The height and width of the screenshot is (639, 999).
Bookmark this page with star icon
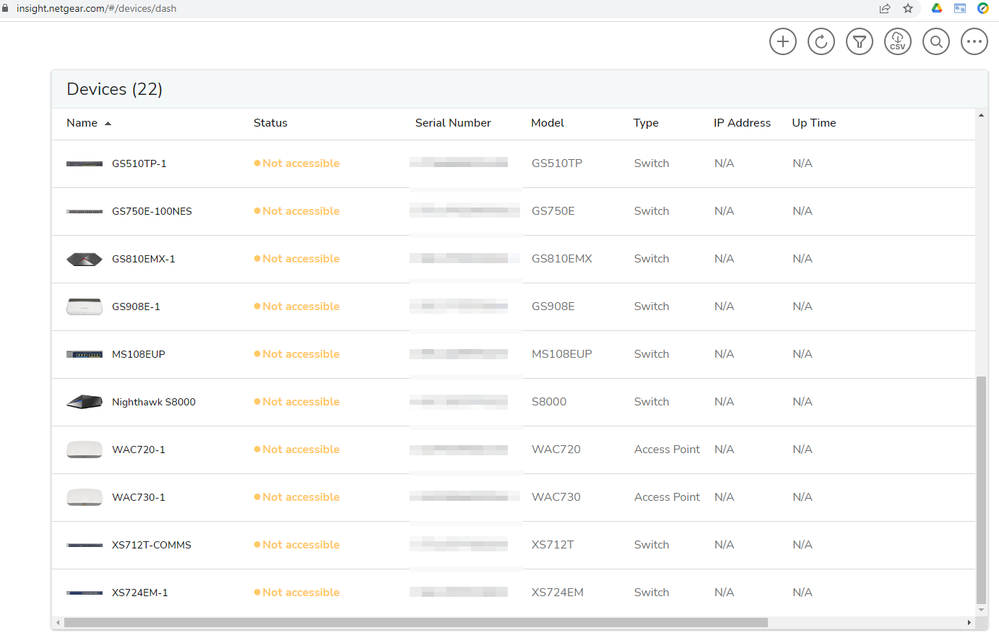click(908, 8)
